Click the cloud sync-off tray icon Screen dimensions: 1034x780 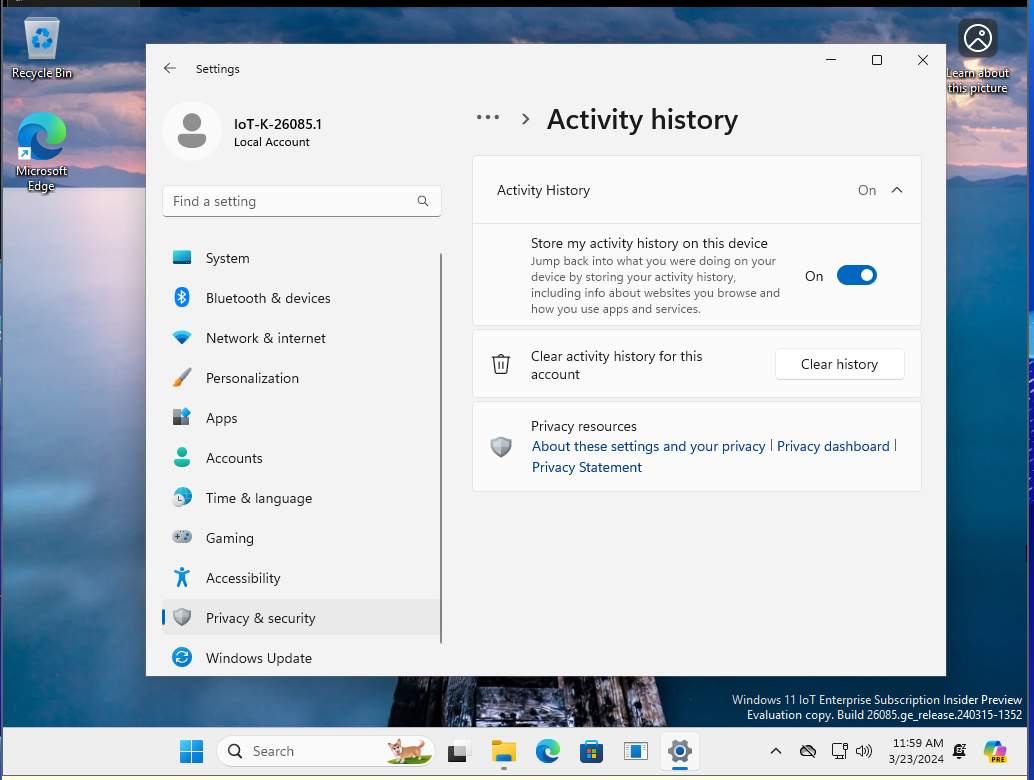pyautogui.click(x=808, y=751)
